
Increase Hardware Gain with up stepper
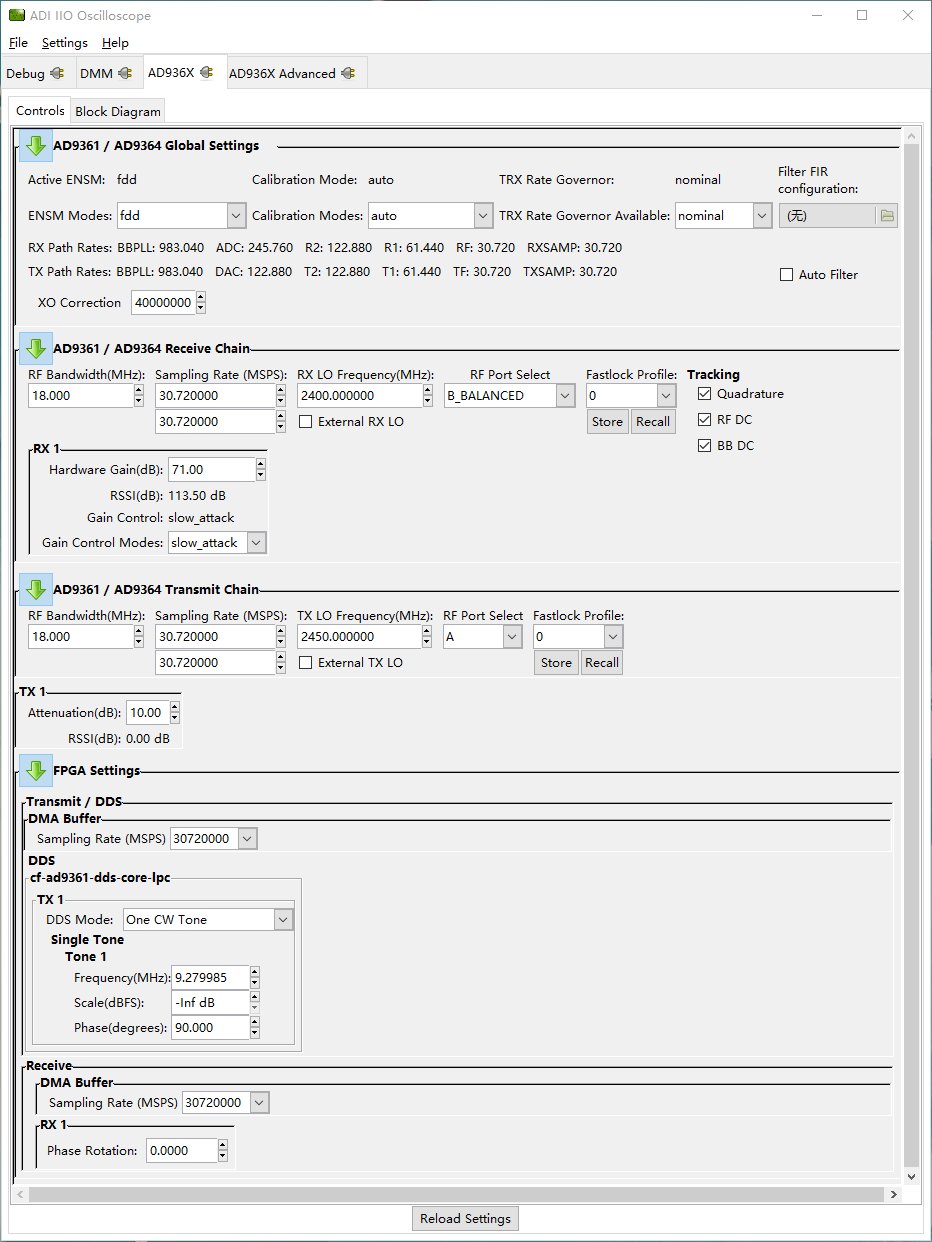[x=261, y=464]
